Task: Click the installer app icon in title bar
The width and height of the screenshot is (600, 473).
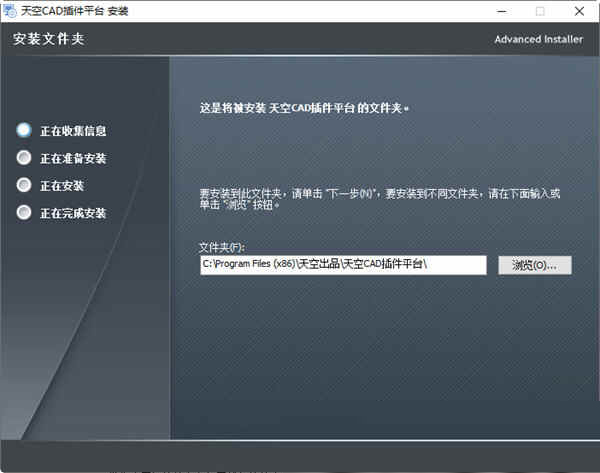Action: pyautogui.click(x=10, y=11)
